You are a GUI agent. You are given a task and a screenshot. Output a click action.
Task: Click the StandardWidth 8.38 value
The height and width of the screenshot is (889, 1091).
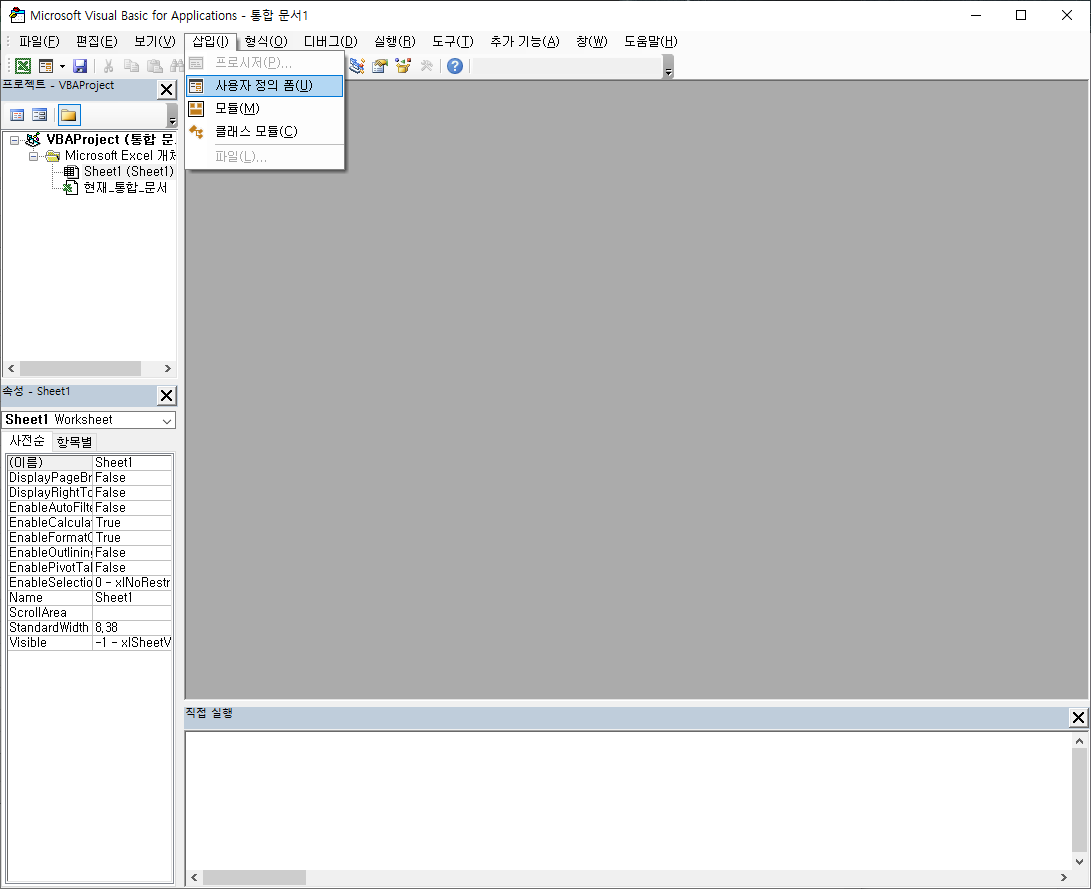pyautogui.click(x=132, y=627)
